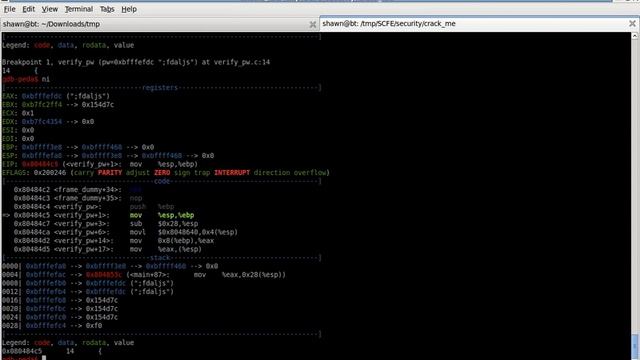This screenshot has height=360, width=640.
Task: Click the ECX: 0x1 line
Action: [x=18, y=113]
